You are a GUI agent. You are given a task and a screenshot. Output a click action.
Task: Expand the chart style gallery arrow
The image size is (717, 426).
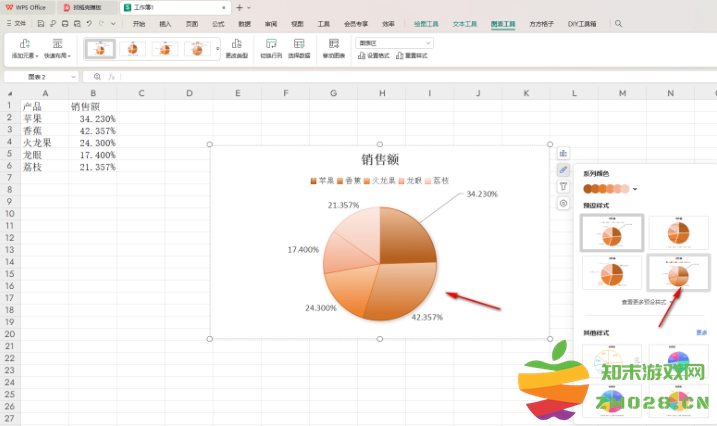pyautogui.click(x=217, y=48)
